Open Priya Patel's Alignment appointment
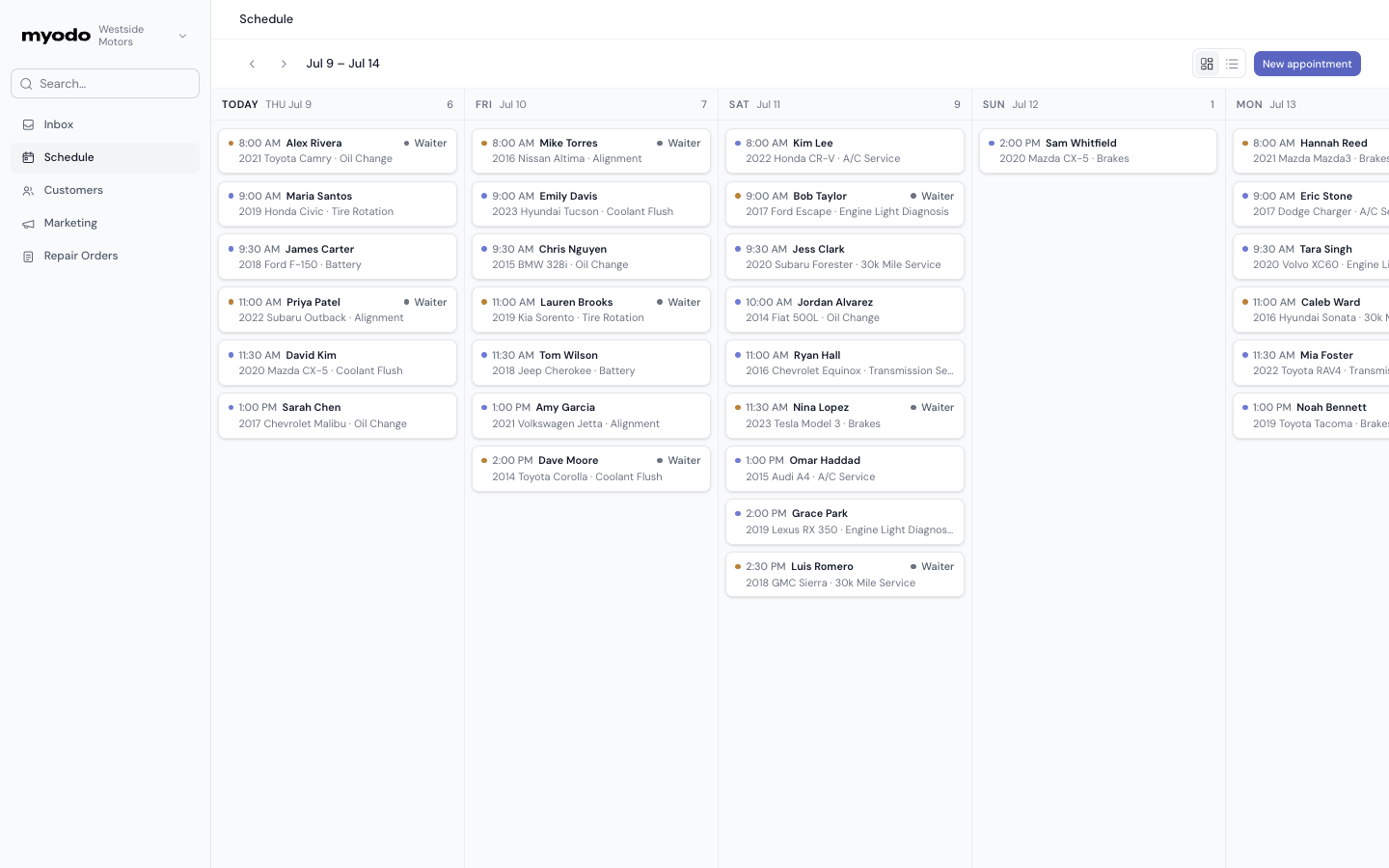Screen dimensions: 1389x868 (338, 310)
